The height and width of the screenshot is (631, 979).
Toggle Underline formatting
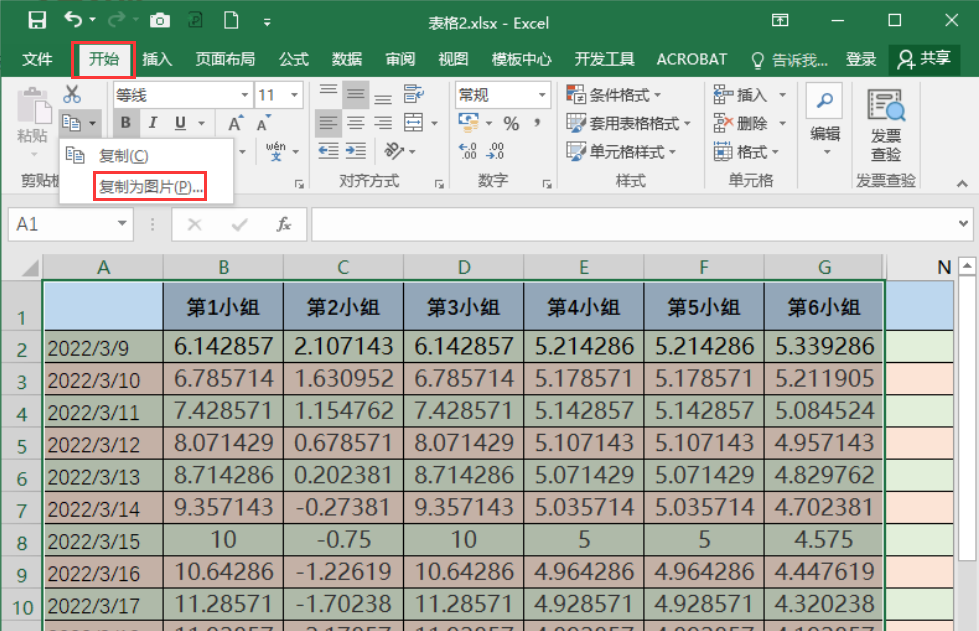coord(180,123)
